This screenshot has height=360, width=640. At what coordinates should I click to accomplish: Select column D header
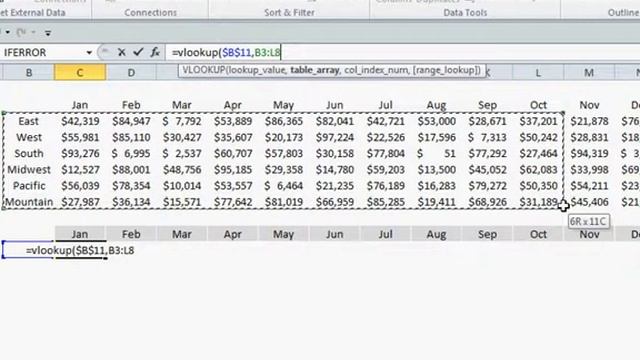131,73
